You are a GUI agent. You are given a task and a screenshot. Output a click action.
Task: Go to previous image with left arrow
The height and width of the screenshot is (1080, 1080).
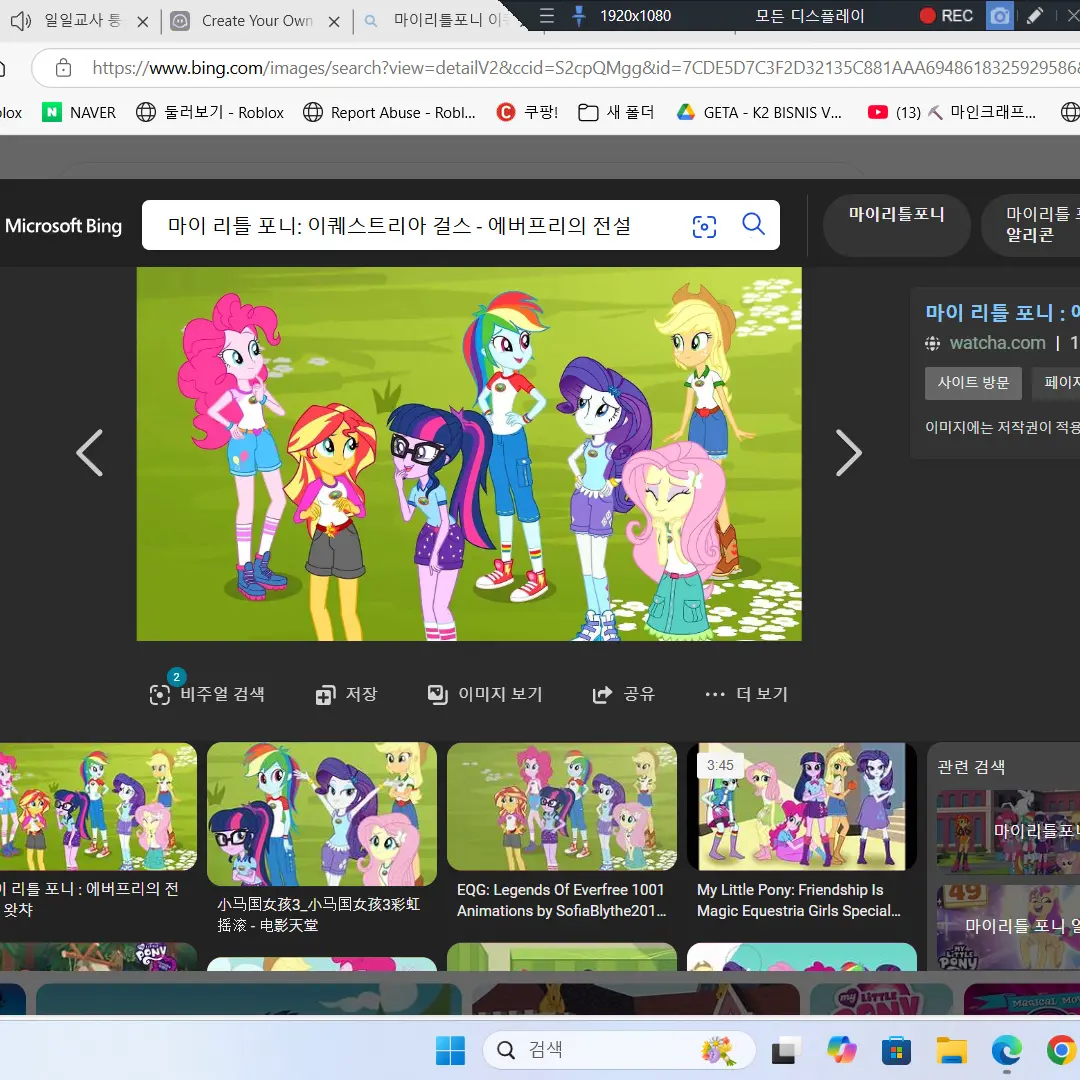coord(90,453)
